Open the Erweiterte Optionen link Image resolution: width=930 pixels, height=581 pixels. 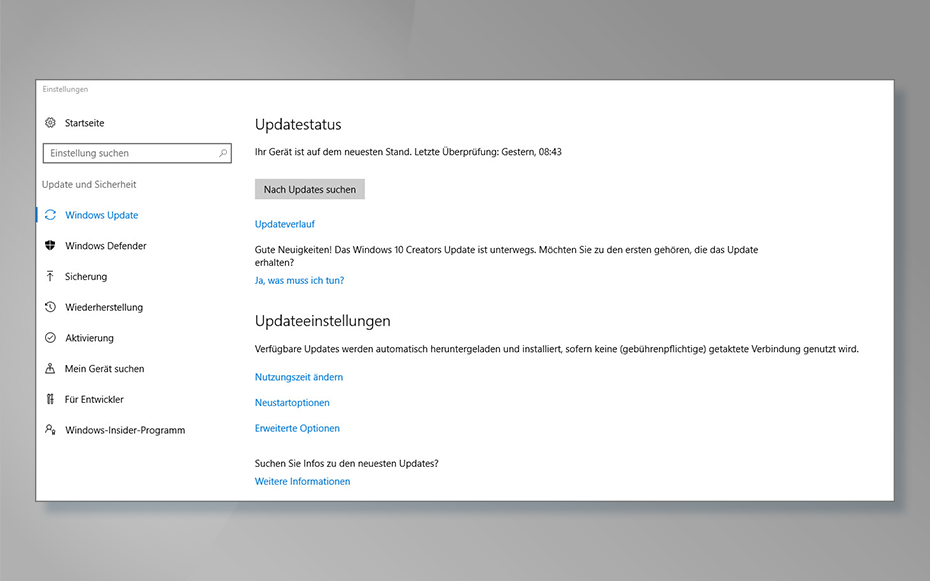pyautogui.click(x=297, y=428)
